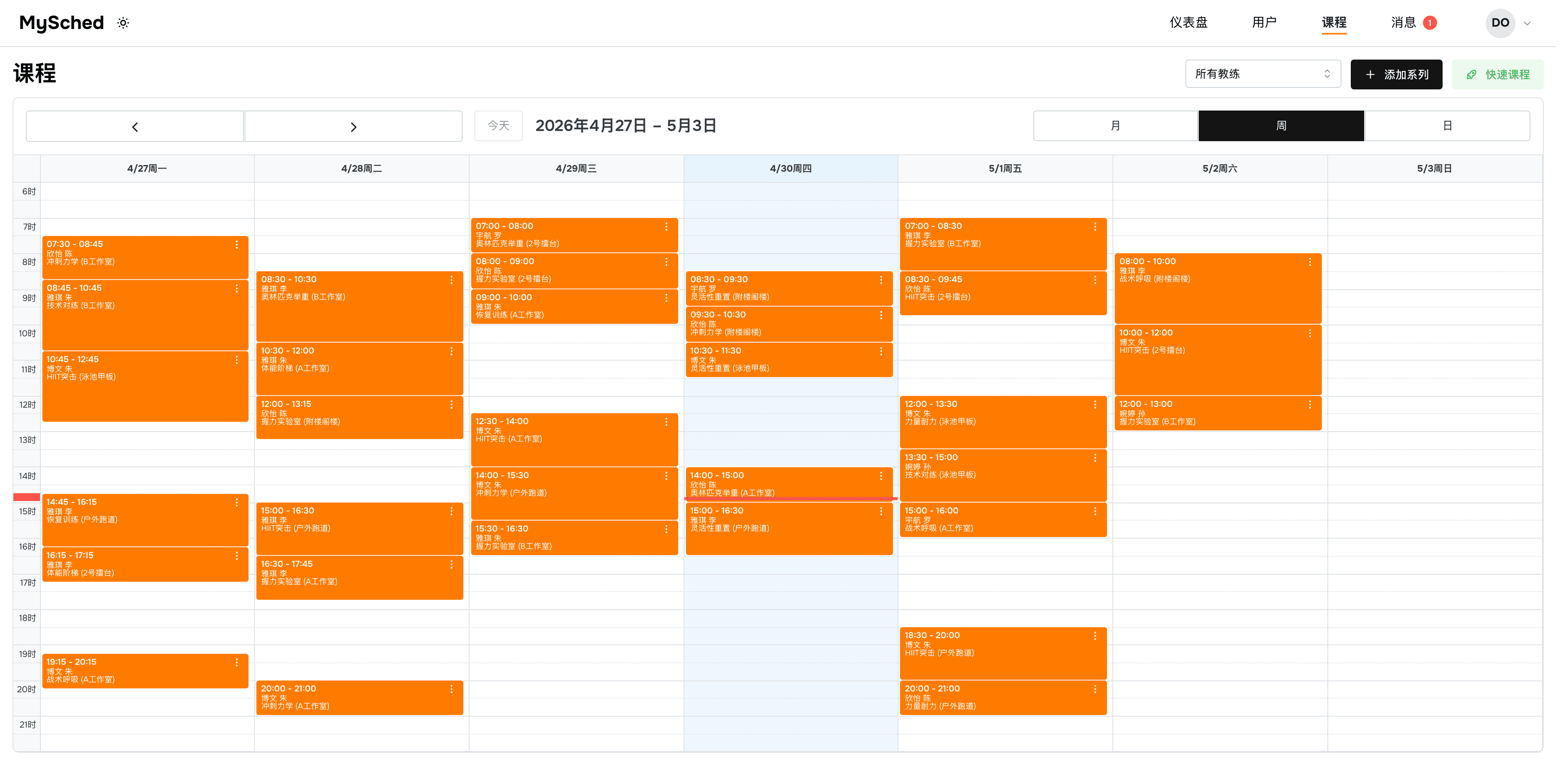Open menu for Wednesday 15:30 握力实验室 class
The image size is (1568, 784).
(x=666, y=530)
